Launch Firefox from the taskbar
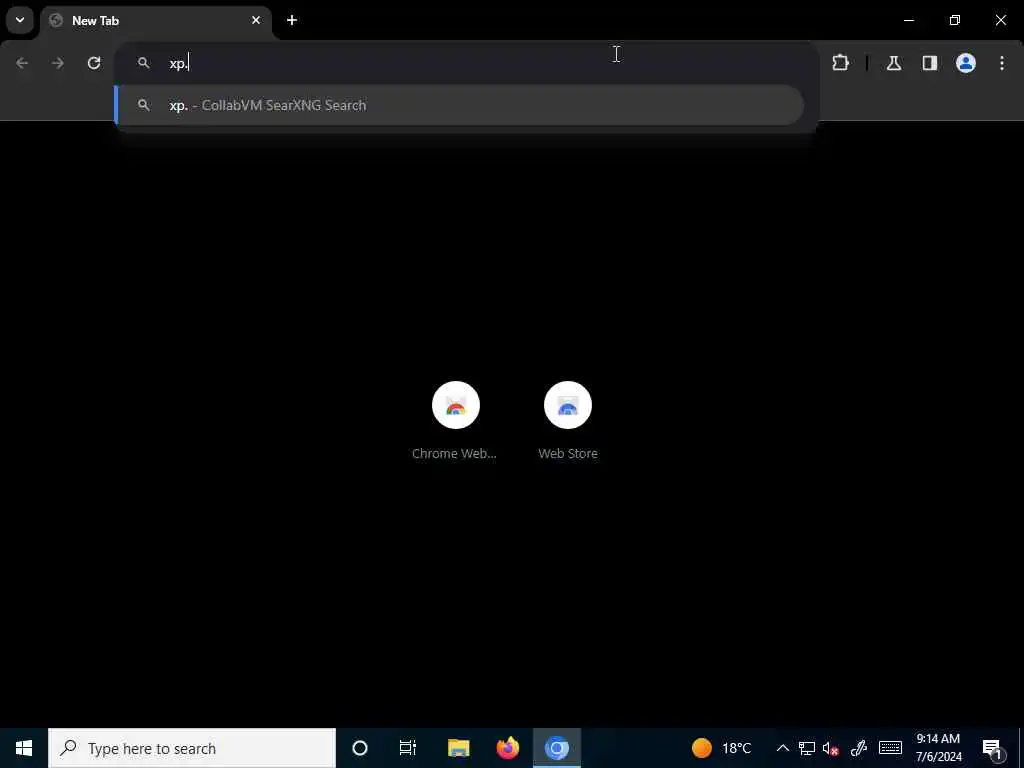Image resolution: width=1024 pixels, height=768 pixels. coord(507,748)
